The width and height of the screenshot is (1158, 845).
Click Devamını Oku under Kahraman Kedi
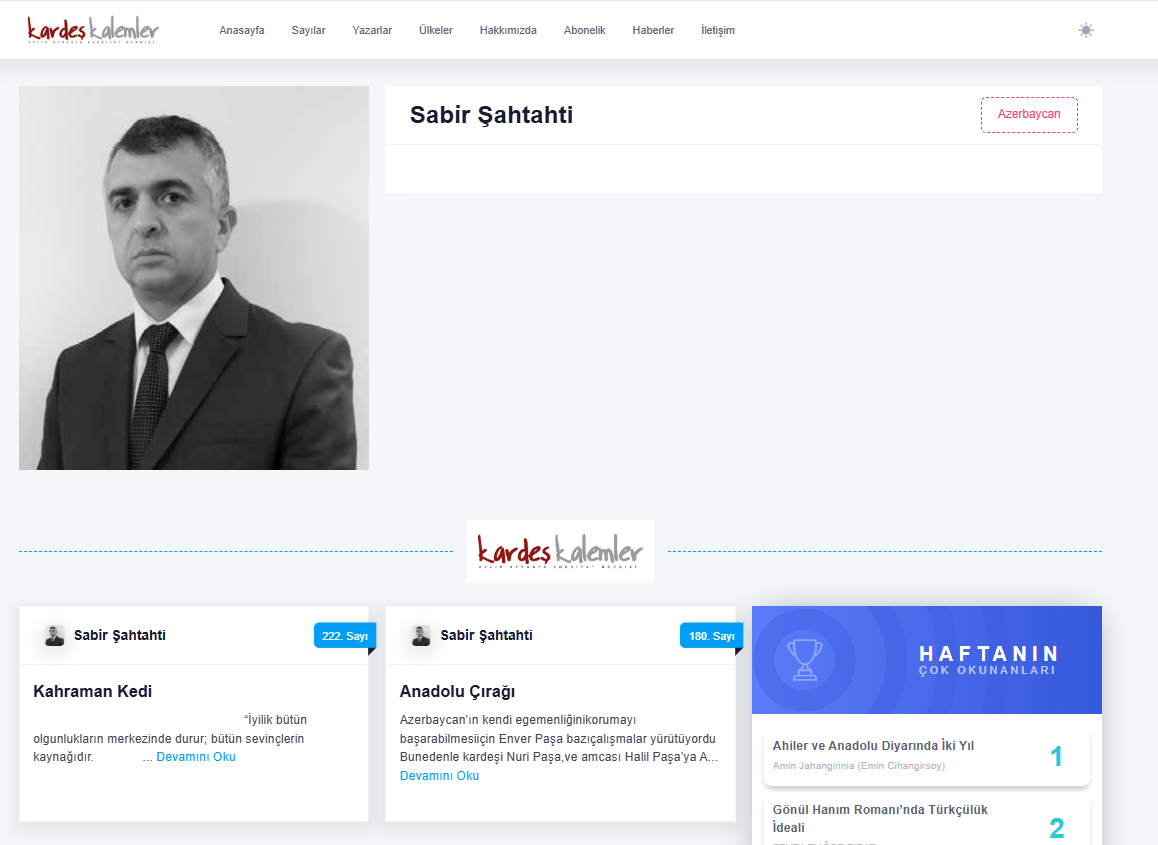click(x=196, y=756)
